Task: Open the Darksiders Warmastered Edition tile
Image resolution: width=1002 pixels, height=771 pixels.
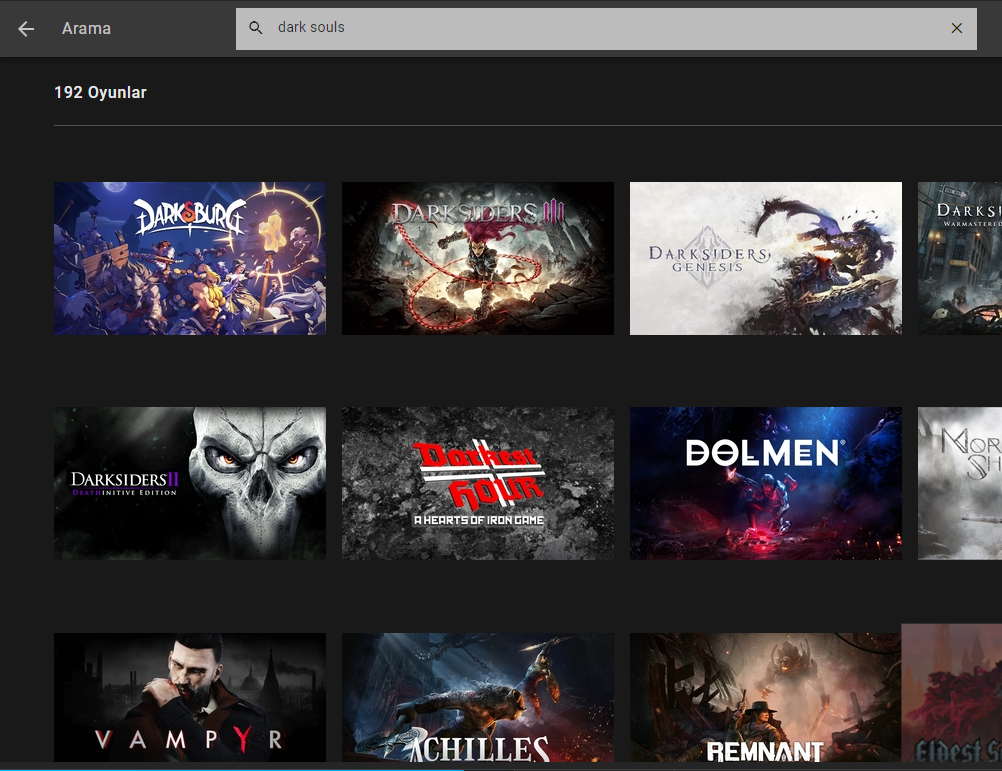Action: [x=960, y=258]
